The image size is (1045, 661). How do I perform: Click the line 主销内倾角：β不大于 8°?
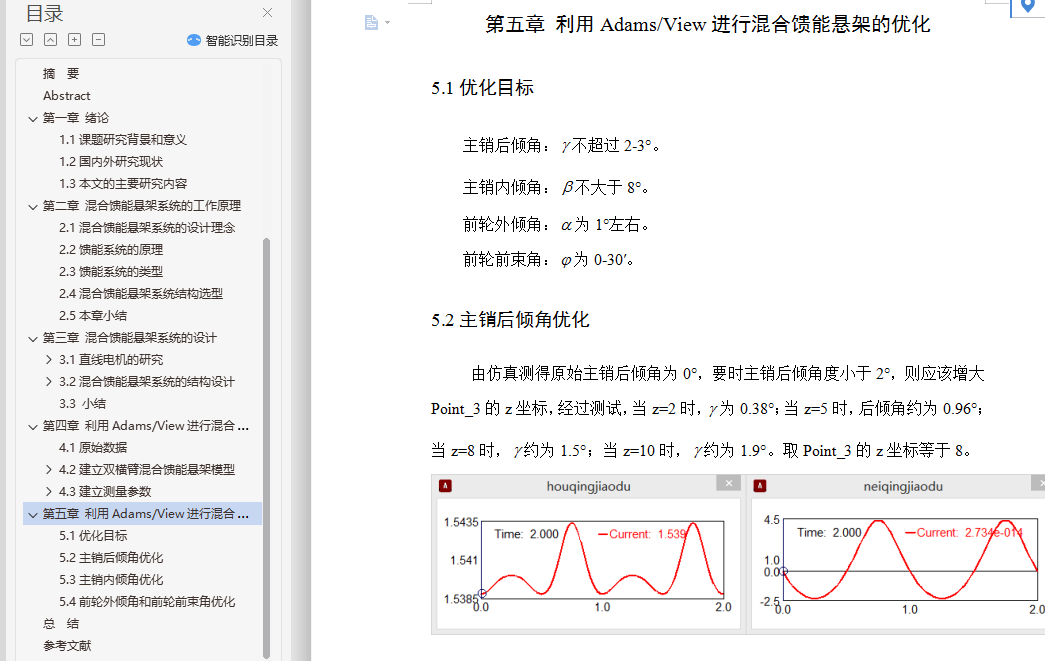pyautogui.click(x=556, y=187)
